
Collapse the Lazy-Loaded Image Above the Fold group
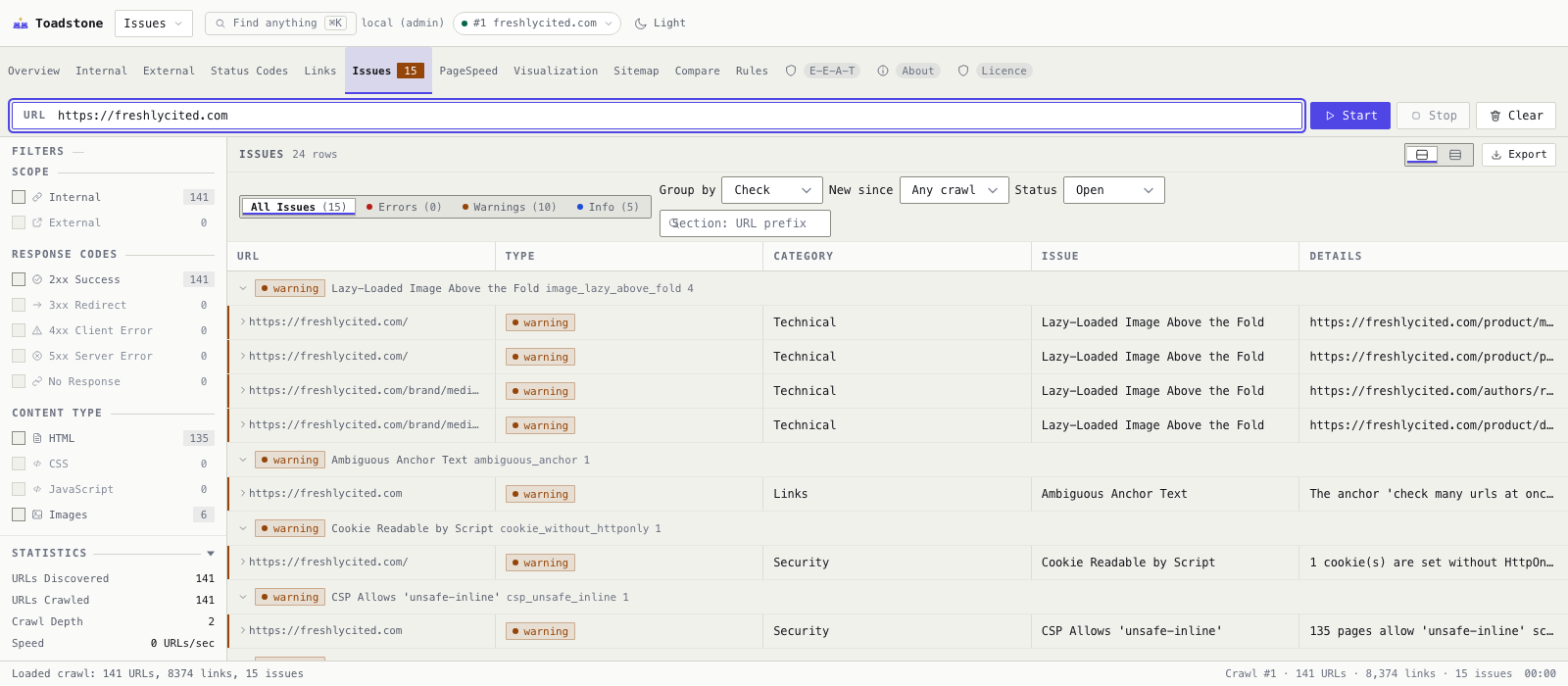243,288
